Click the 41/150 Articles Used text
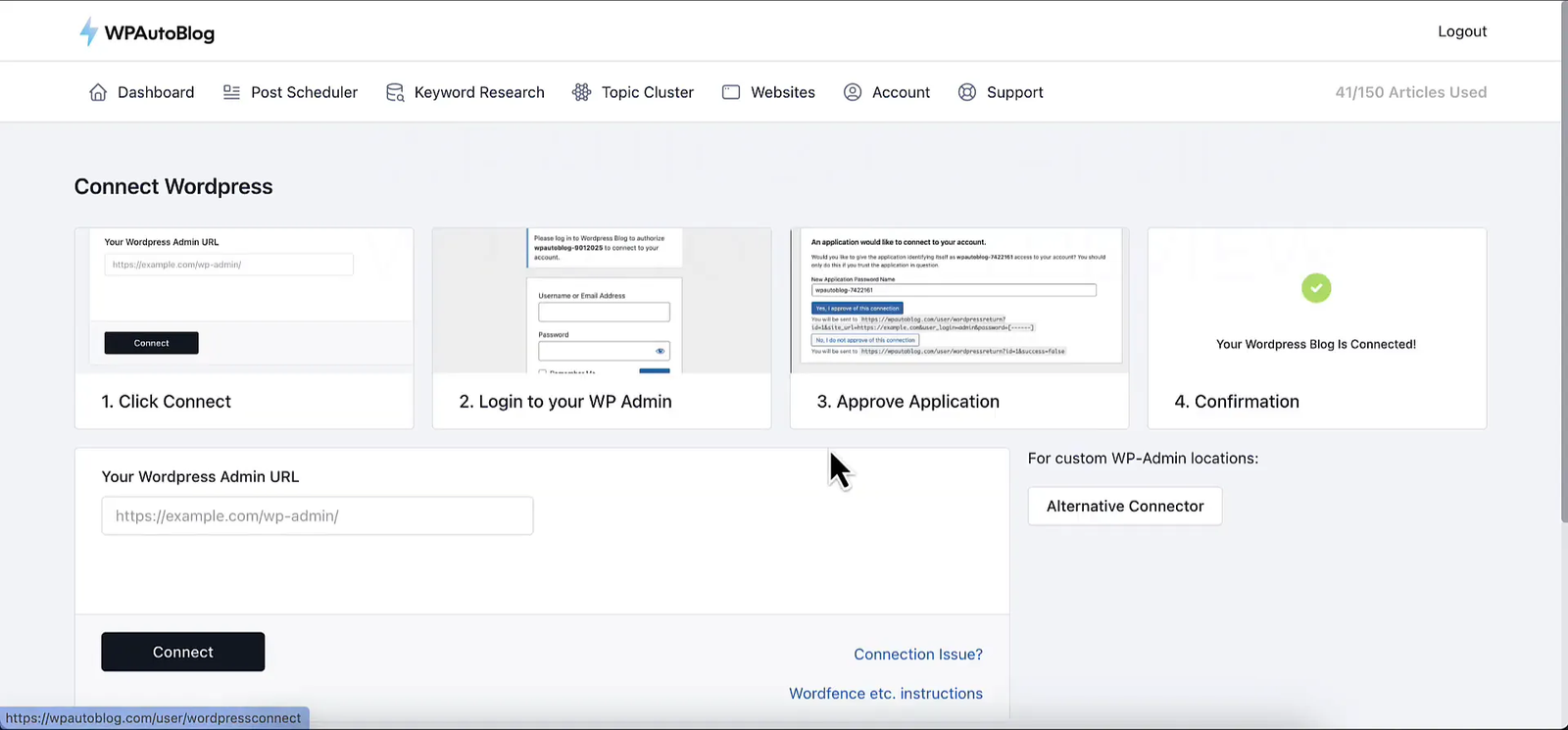Screen dimensions: 1568x730 [x=1411, y=92]
